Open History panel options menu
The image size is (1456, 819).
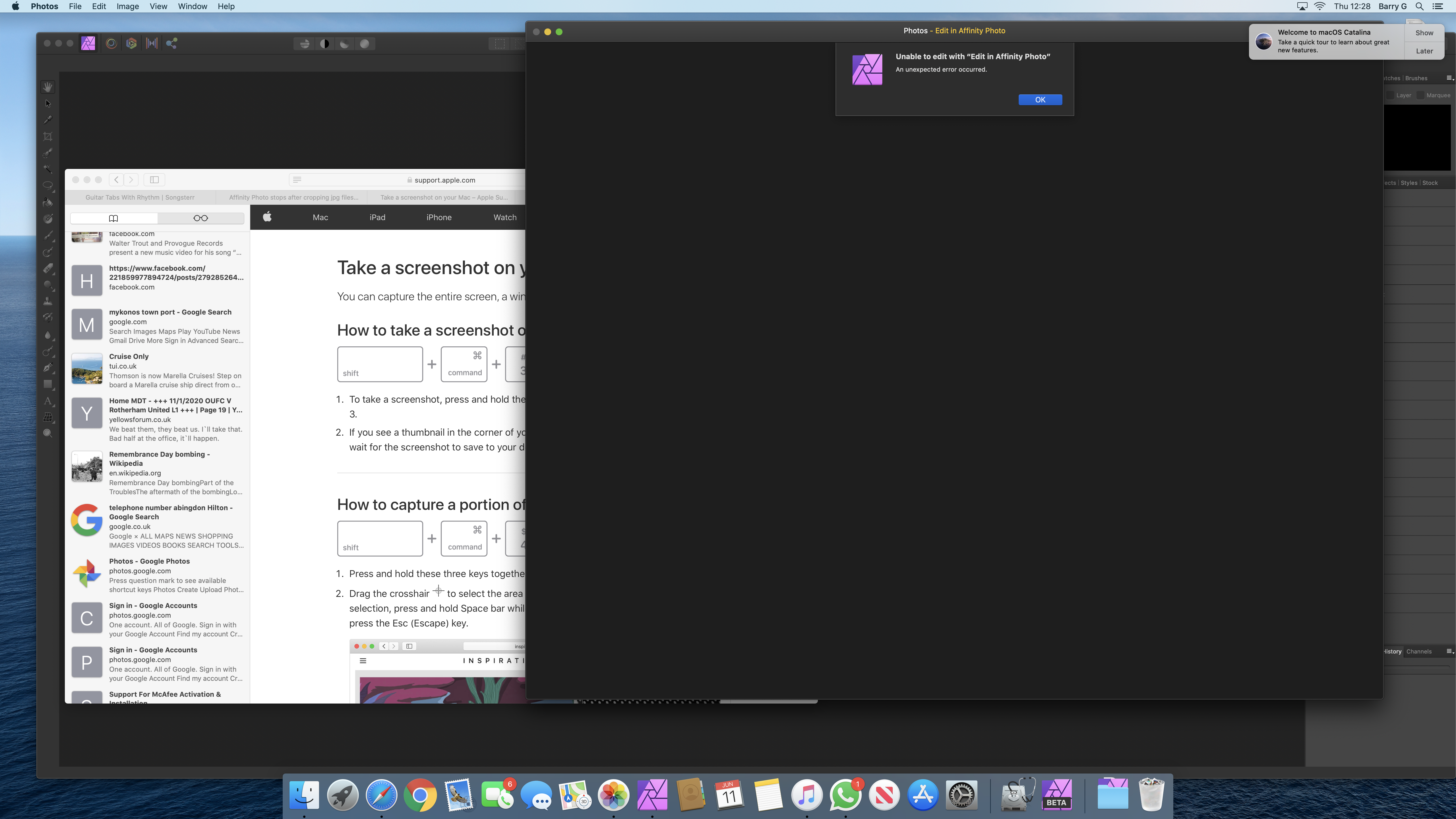pyautogui.click(x=1450, y=651)
